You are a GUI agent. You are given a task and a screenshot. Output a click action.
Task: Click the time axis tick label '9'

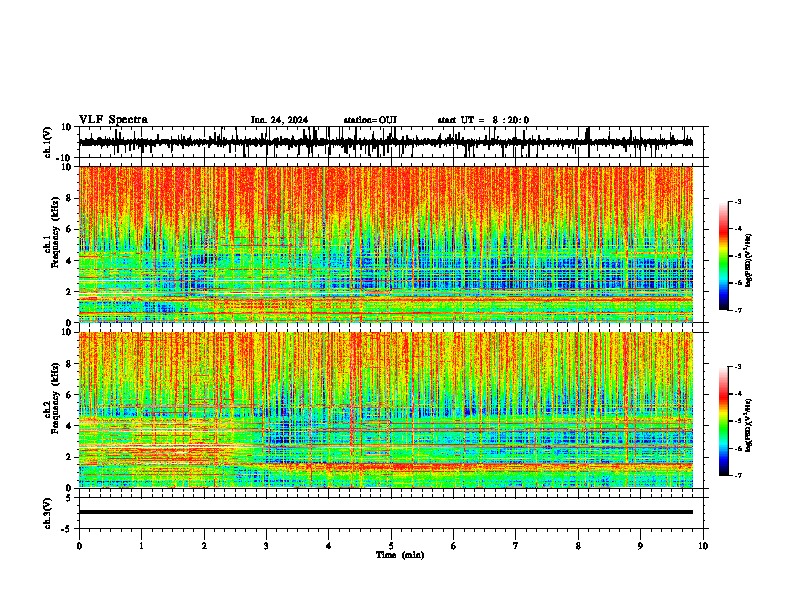(x=640, y=546)
